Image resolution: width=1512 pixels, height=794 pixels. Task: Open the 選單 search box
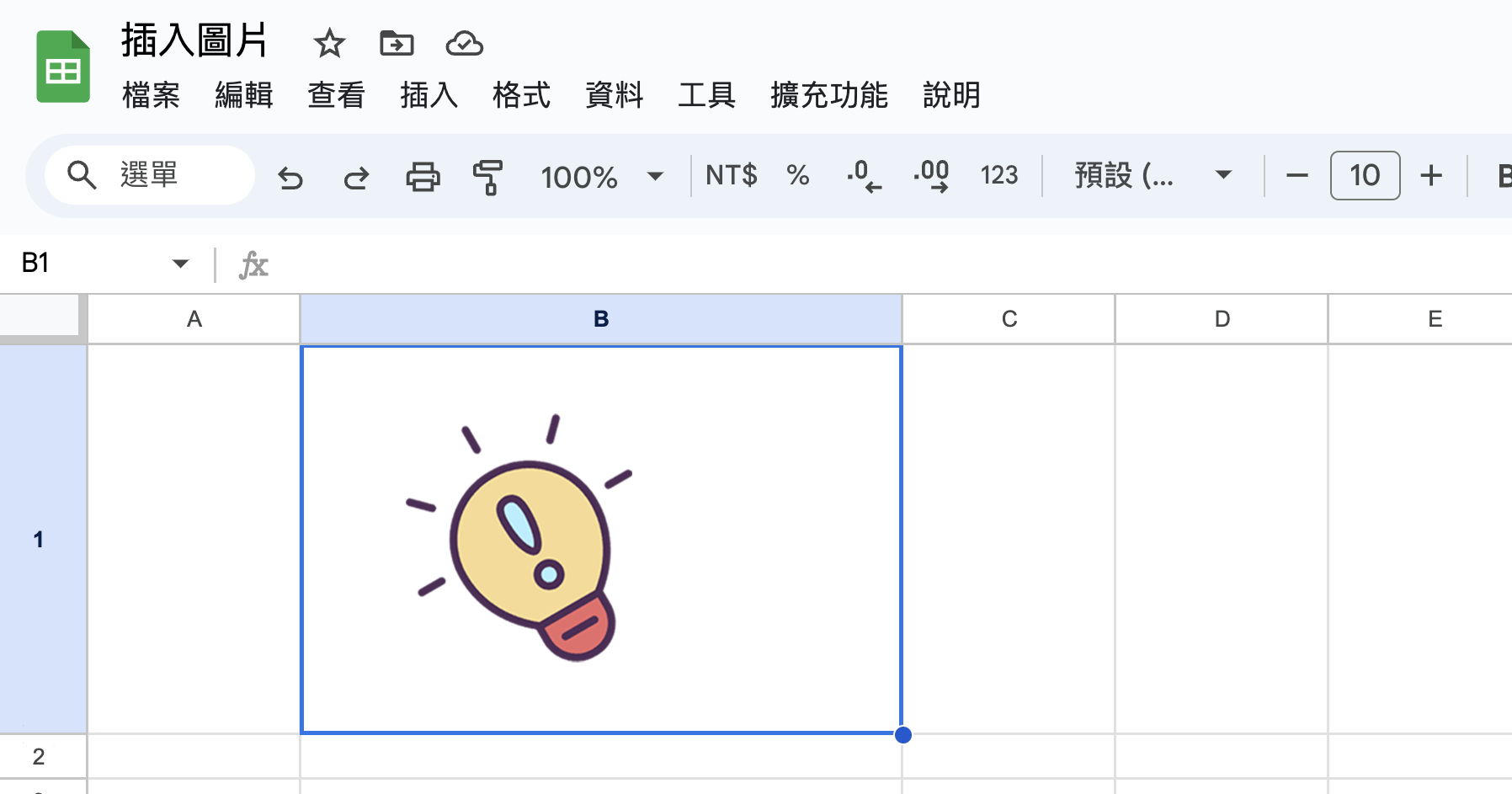[x=148, y=174]
